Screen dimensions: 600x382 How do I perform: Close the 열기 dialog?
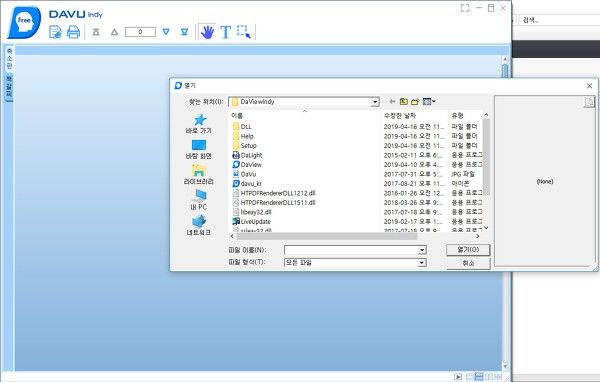click(x=589, y=86)
